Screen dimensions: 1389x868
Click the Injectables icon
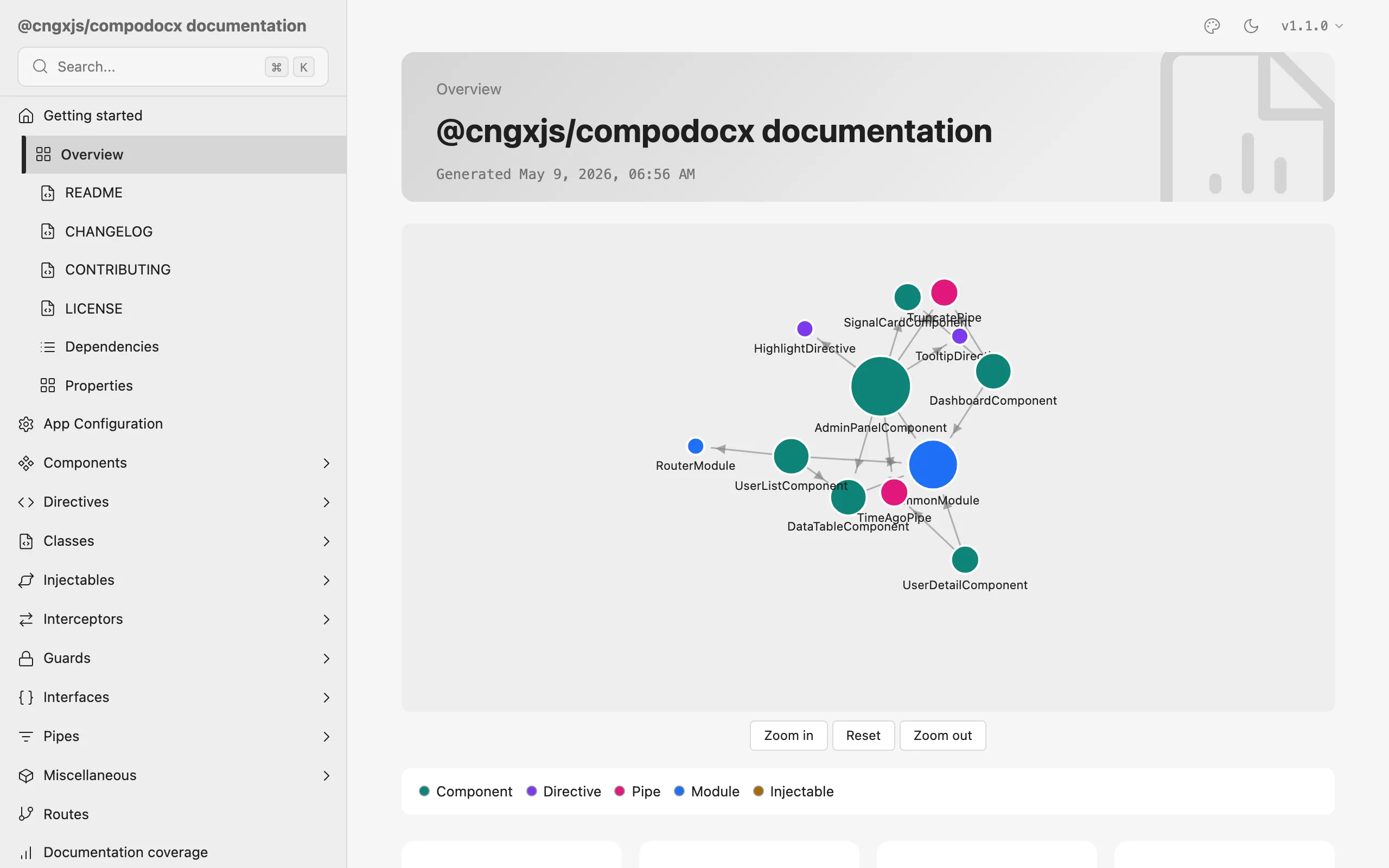tap(26, 580)
